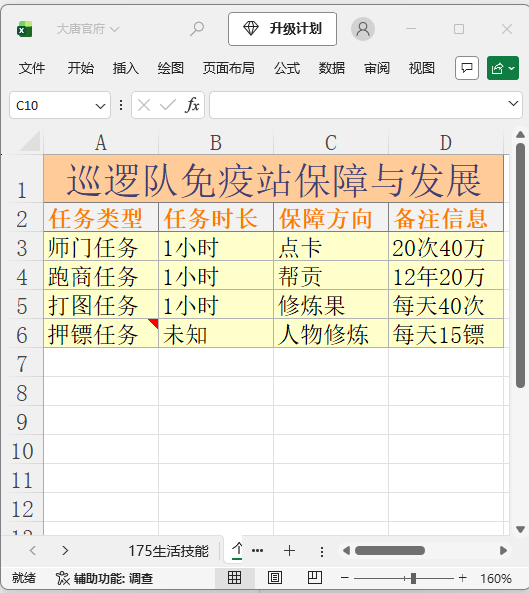
Task: Select the title cell 巡逻队免疫站保障与发展
Action: (x=273, y=179)
